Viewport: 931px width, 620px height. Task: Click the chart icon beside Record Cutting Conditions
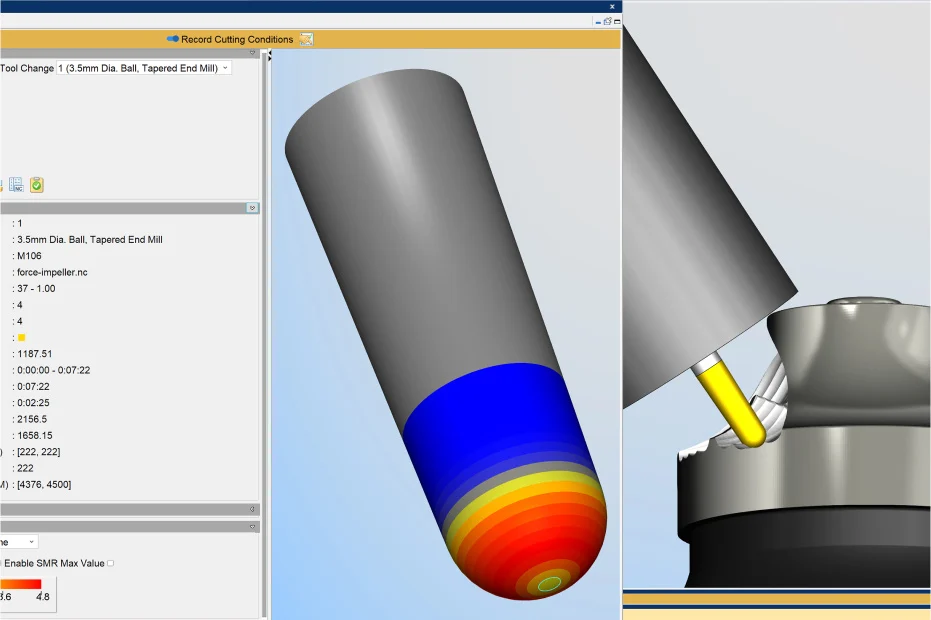[x=306, y=39]
